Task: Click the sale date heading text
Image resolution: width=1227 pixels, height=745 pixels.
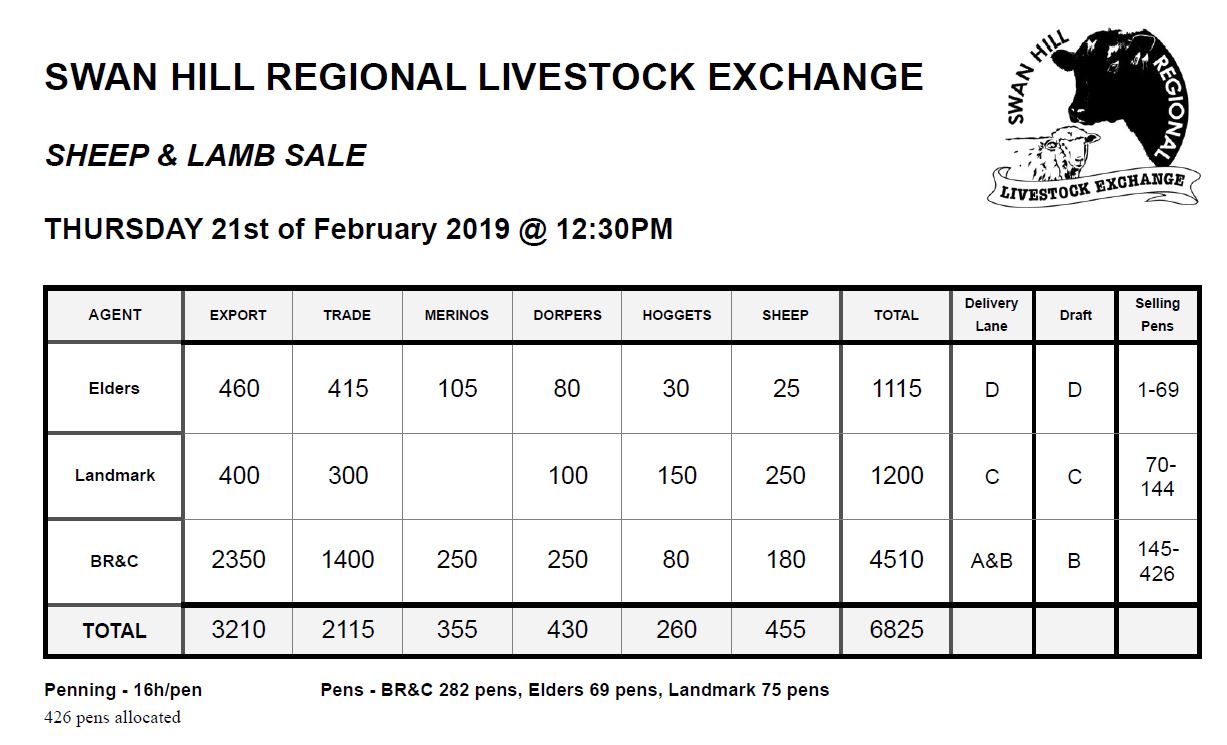Action: (x=359, y=229)
